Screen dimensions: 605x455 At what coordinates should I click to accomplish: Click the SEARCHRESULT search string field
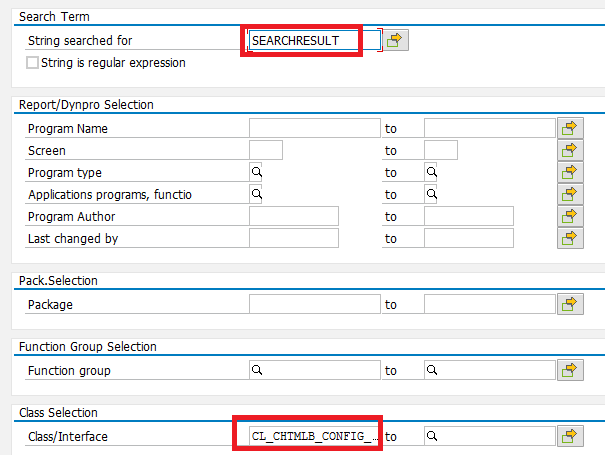(x=314, y=40)
